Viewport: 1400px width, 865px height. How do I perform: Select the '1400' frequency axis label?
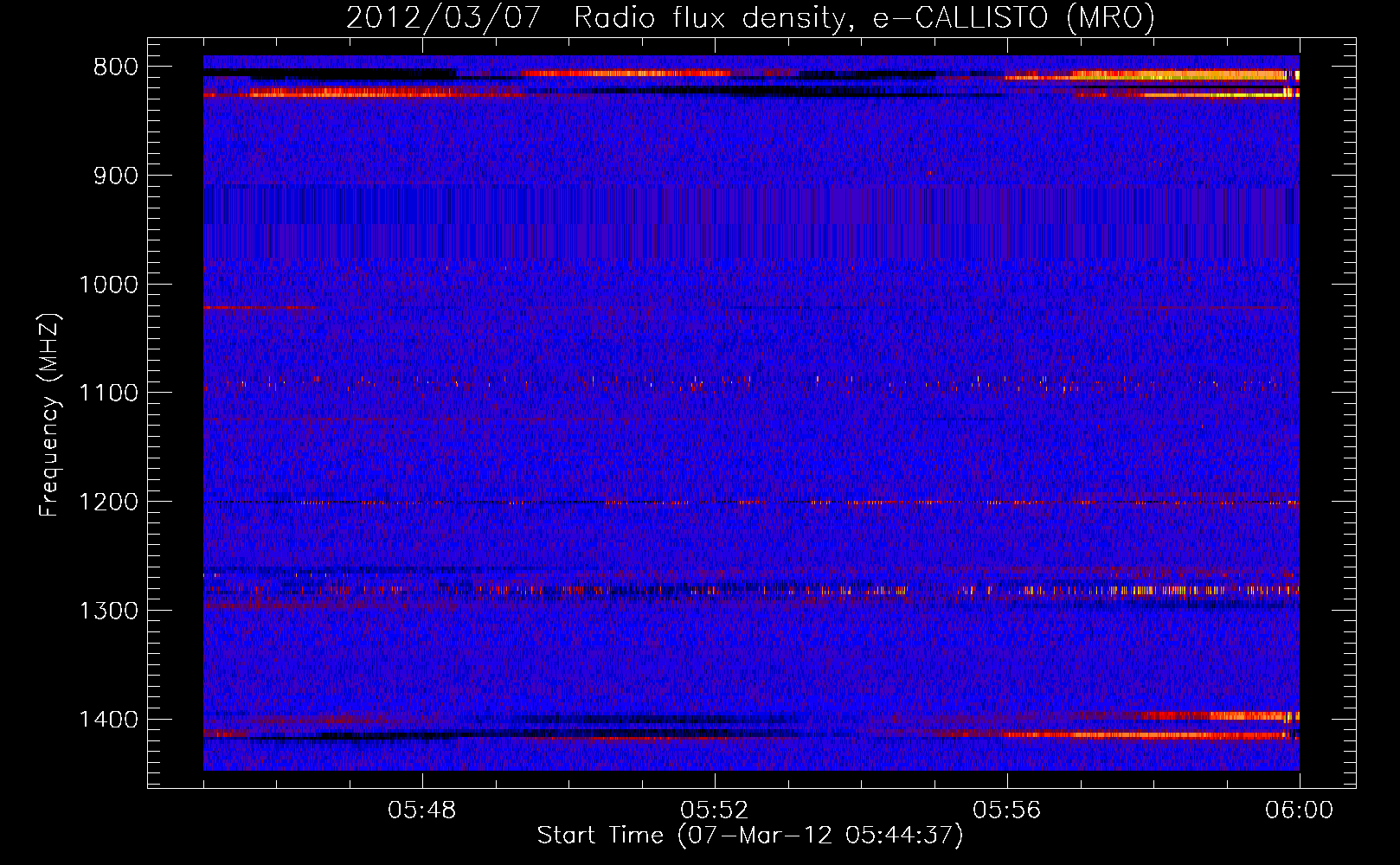[109, 720]
